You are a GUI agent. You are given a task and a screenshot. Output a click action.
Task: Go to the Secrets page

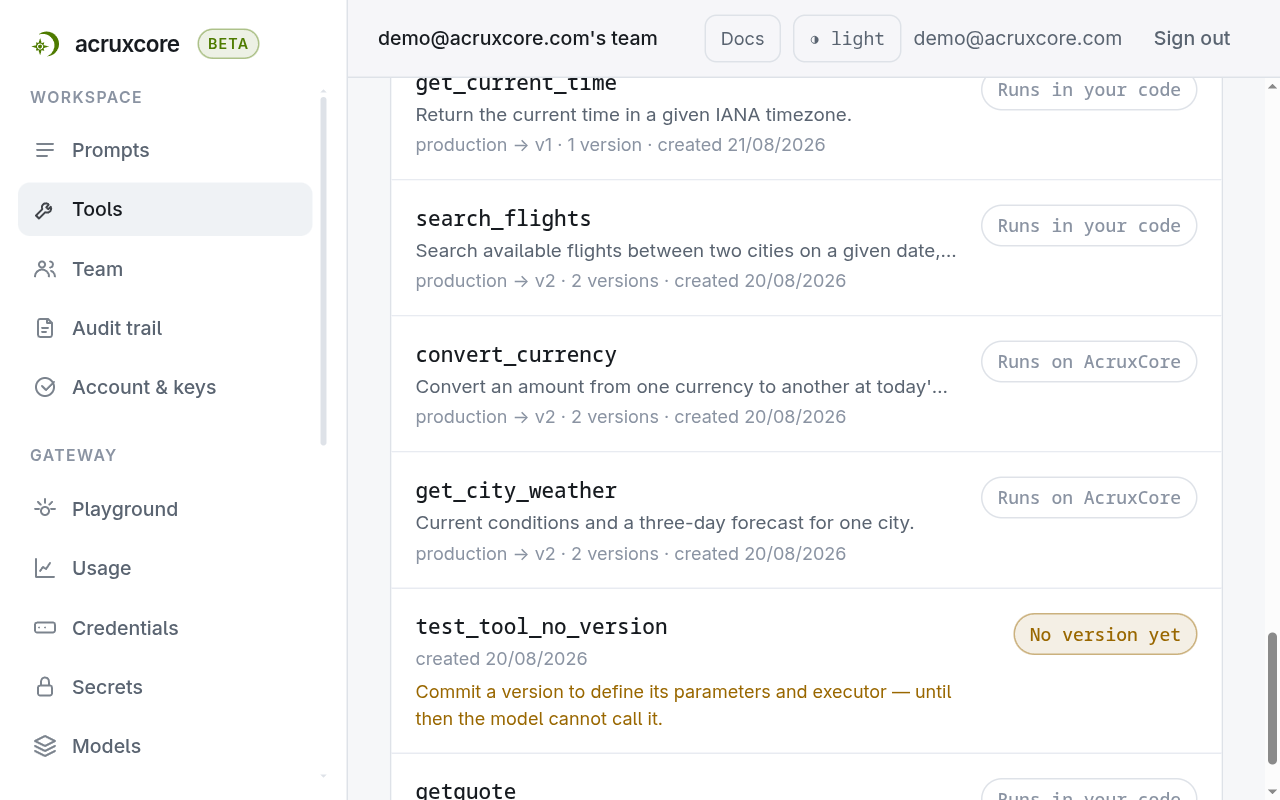(165, 687)
